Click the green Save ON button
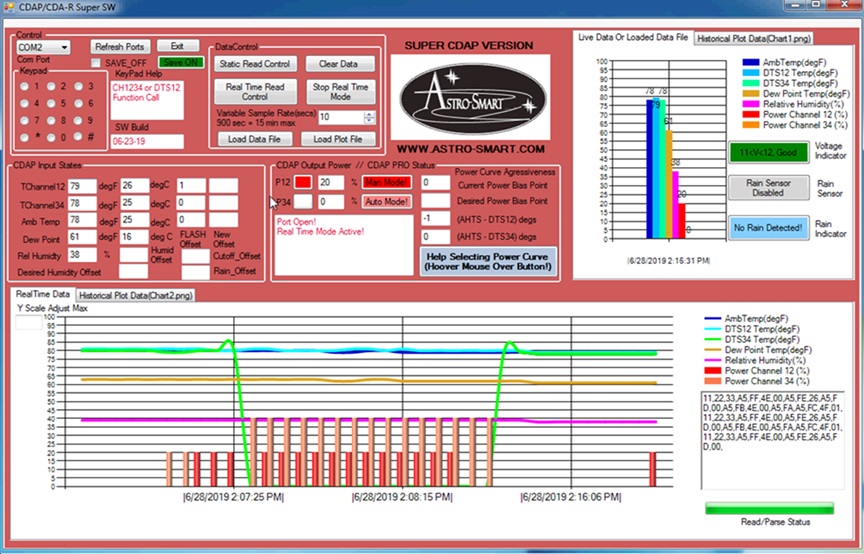Screen dimensions: 864x554 point(181,62)
